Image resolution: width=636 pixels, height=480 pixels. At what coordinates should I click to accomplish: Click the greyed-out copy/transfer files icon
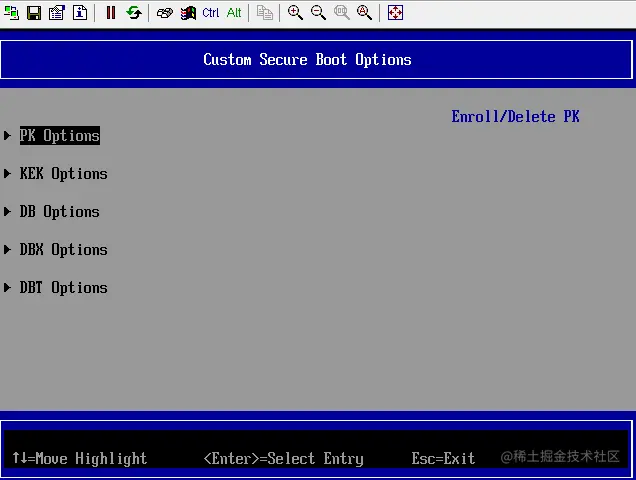point(264,13)
